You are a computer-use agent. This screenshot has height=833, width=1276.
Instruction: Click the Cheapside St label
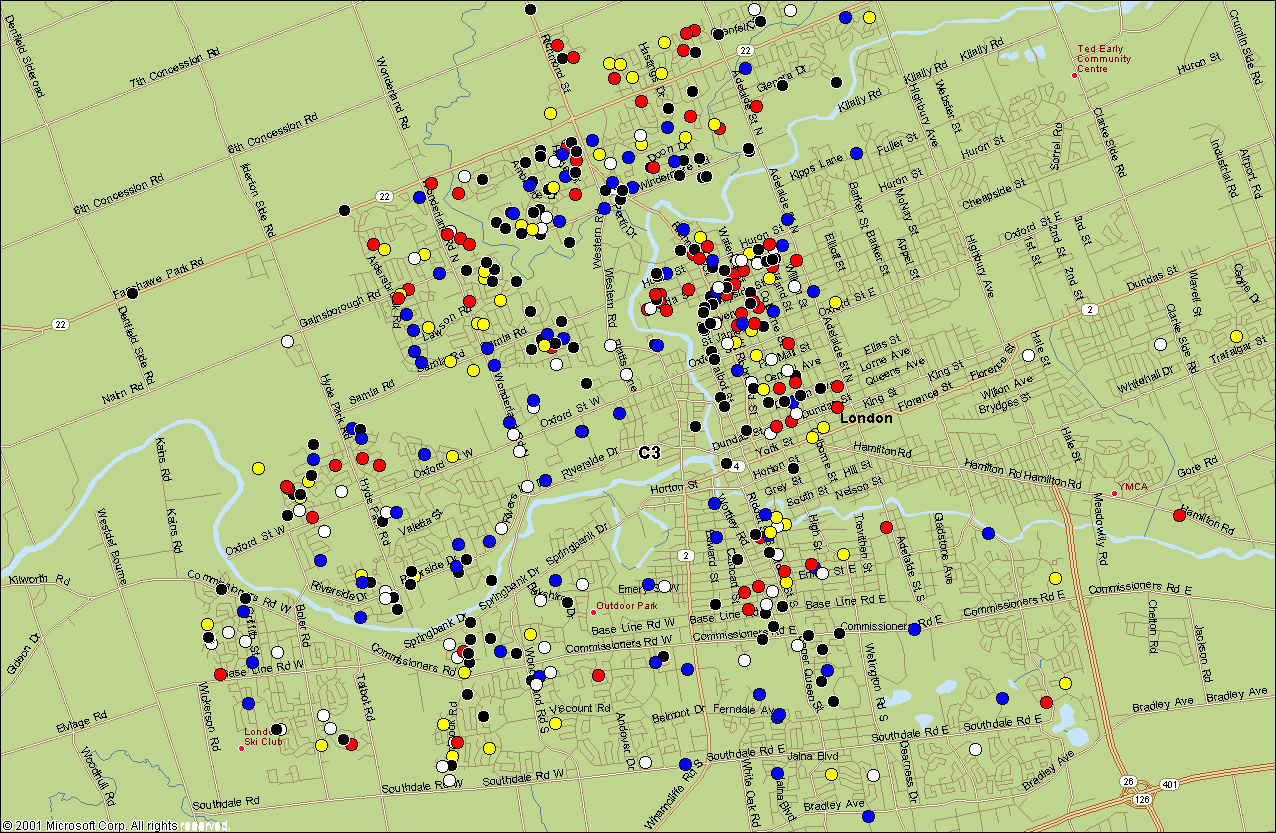pos(994,192)
